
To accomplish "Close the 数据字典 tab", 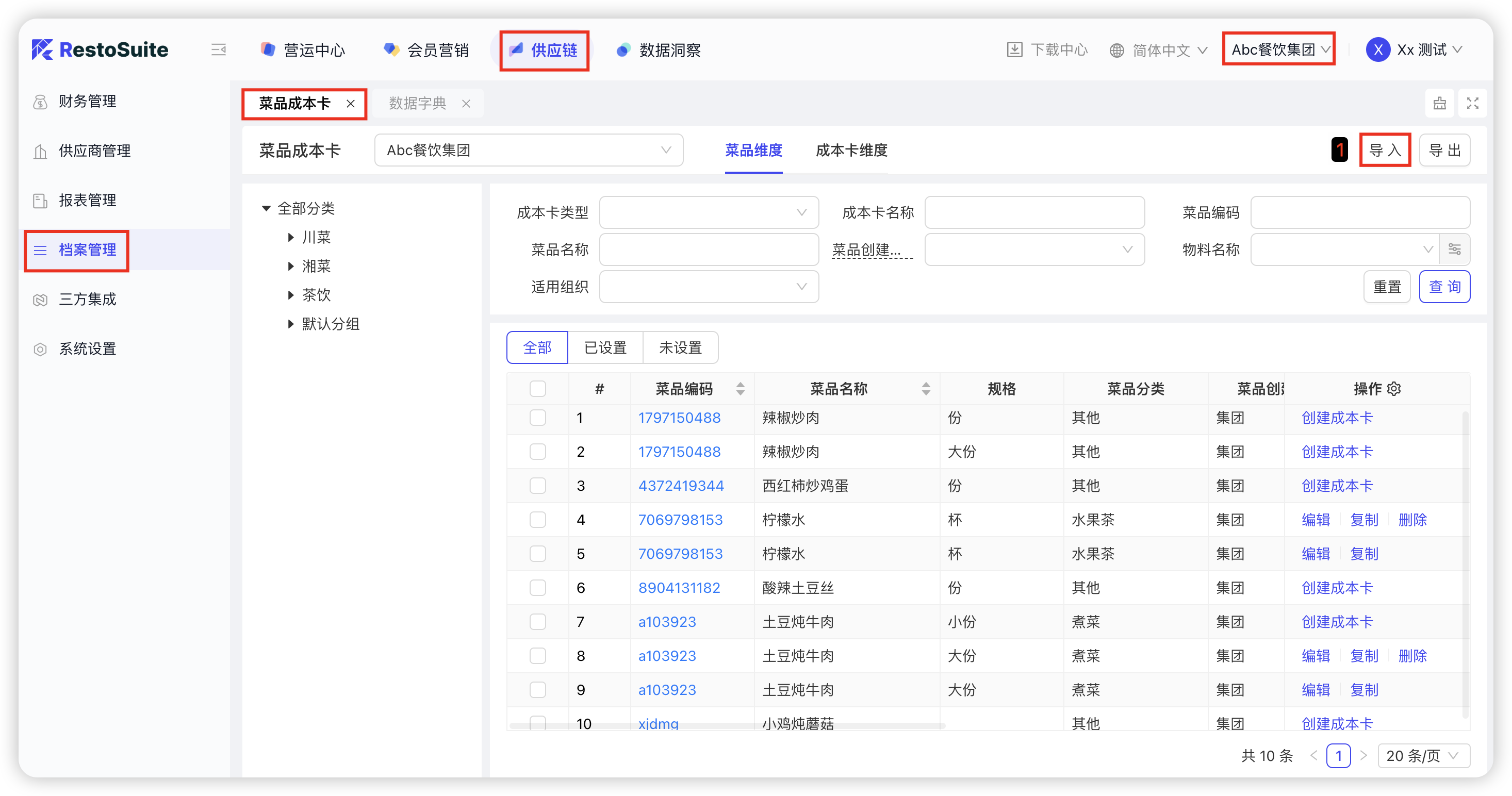I will click(466, 104).
